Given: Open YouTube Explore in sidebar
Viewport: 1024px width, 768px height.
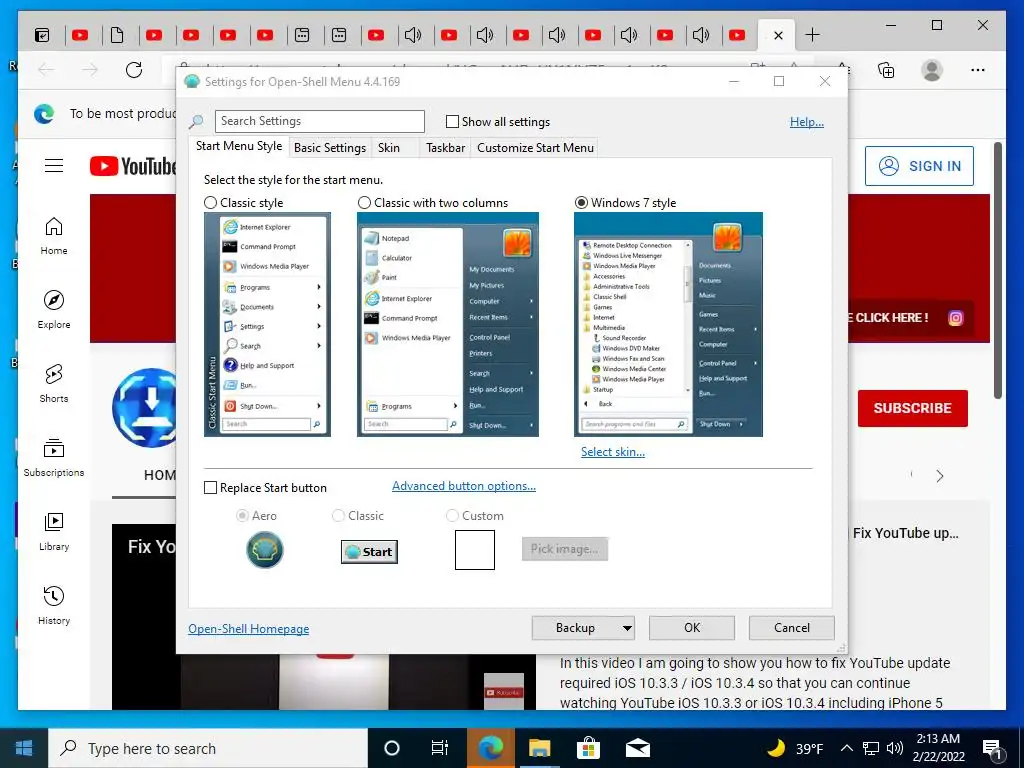Looking at the screenshot, I should click(x=54, y=310).
